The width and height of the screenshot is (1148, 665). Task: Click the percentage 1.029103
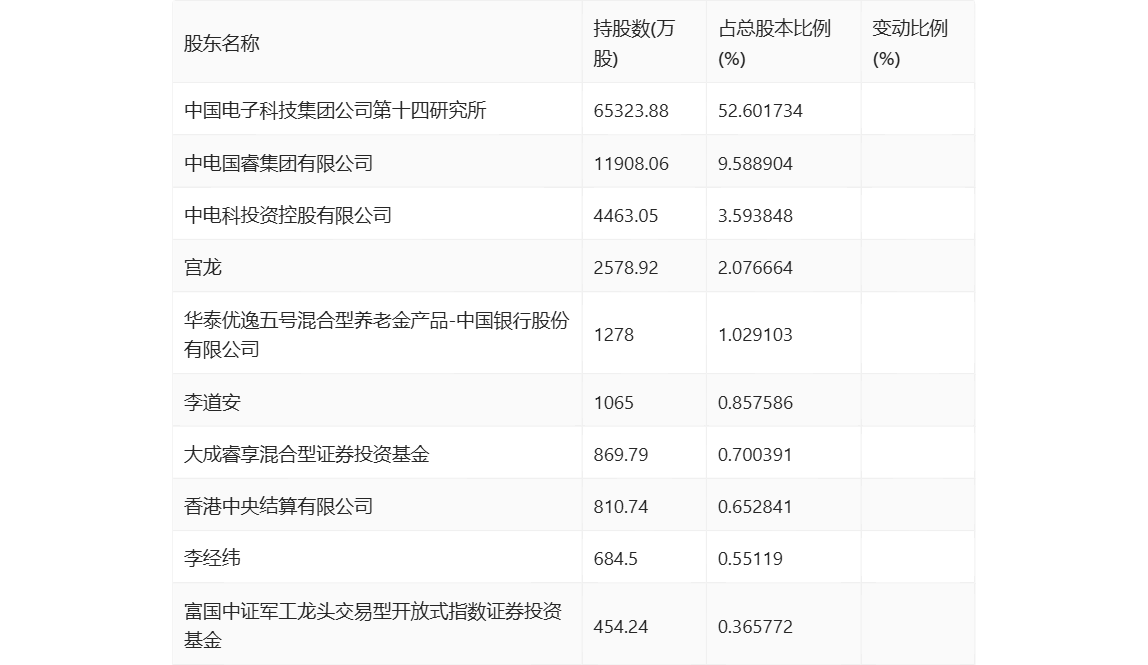(x=755, y=335)
